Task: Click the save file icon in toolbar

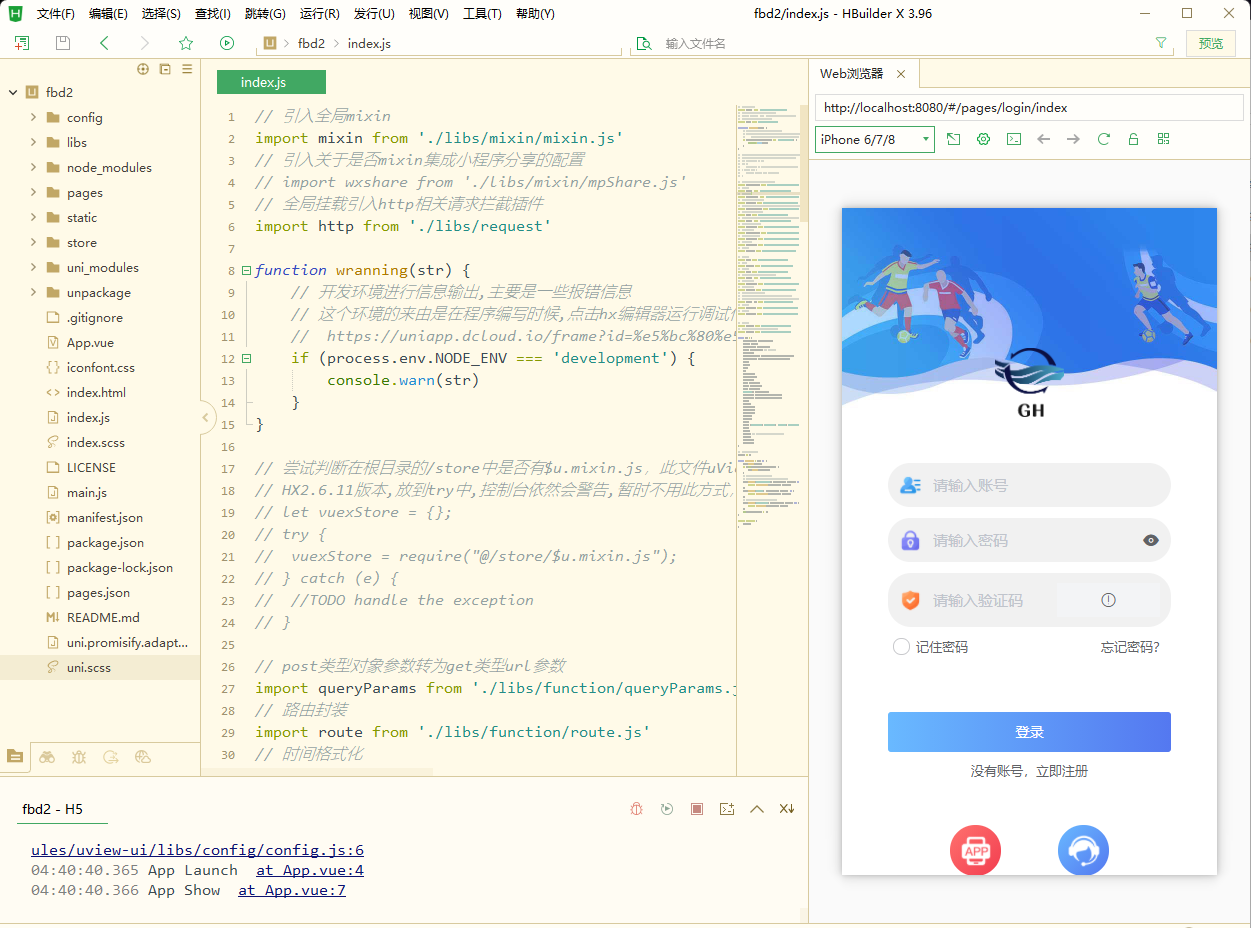Action: click(63, 43)
